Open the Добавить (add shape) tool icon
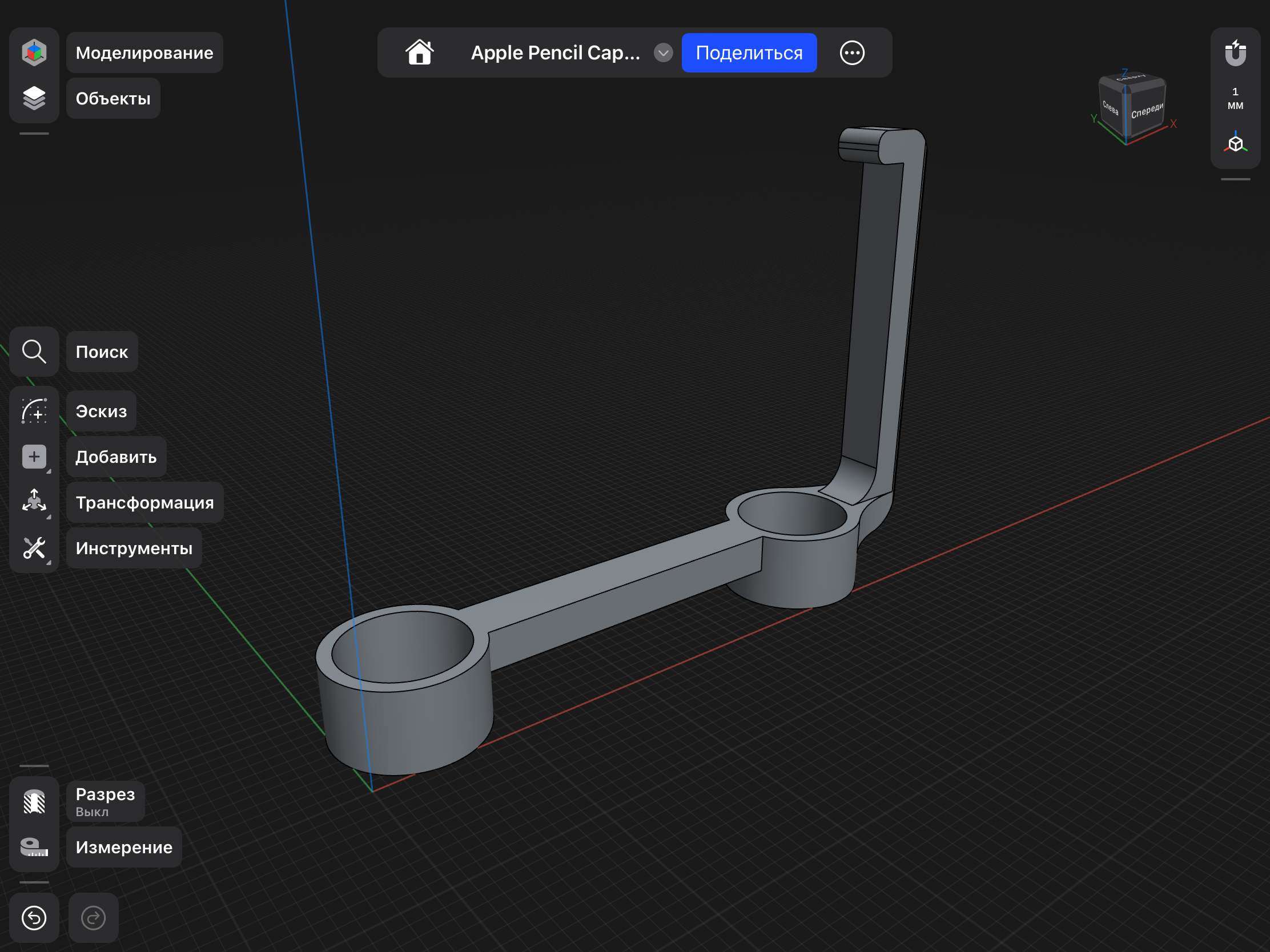The image size is (1270, 952). tap(34, 456)
